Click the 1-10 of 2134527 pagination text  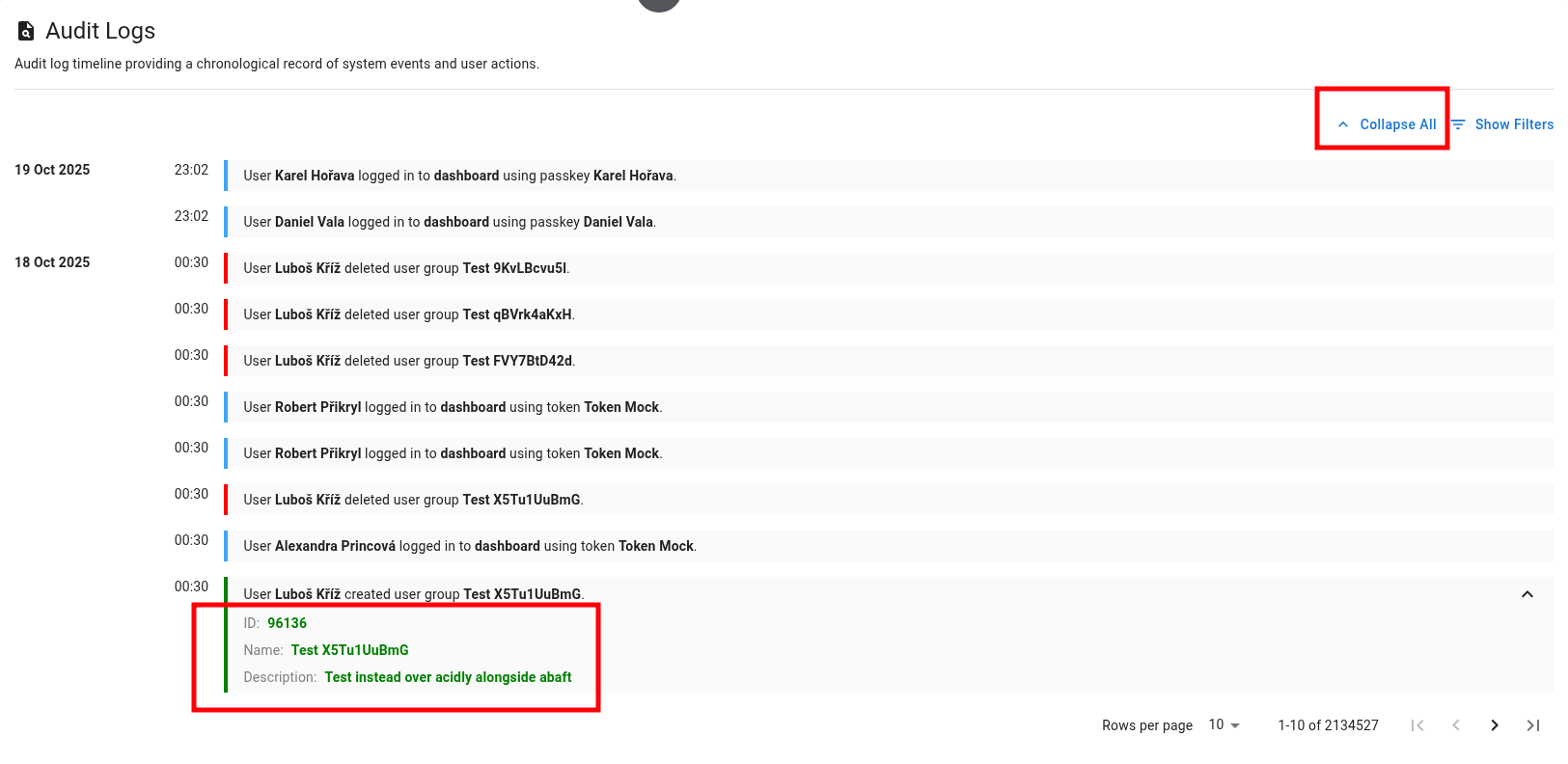pos(1328,725)
